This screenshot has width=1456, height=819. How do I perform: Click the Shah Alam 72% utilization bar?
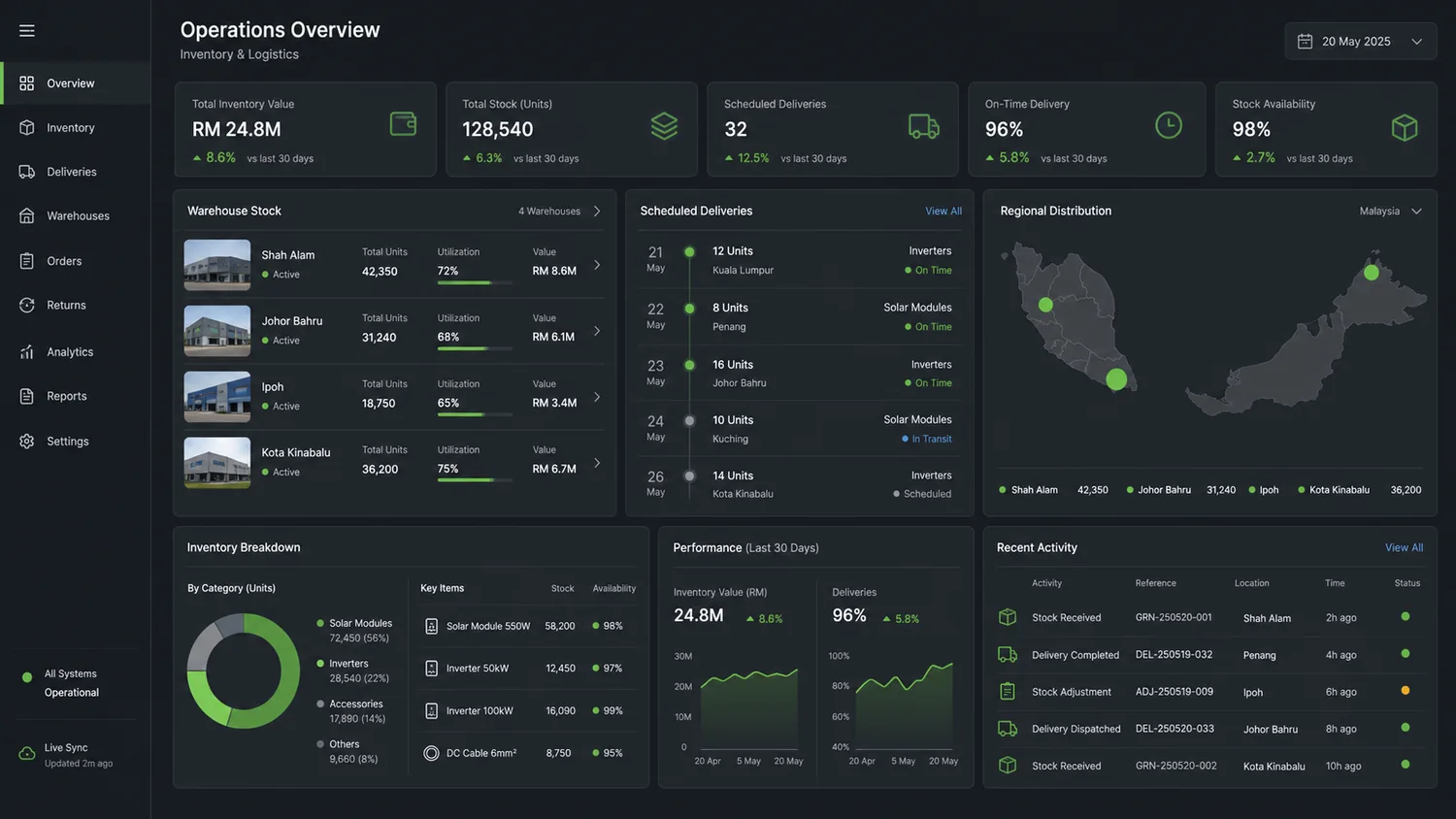point(475,282)
